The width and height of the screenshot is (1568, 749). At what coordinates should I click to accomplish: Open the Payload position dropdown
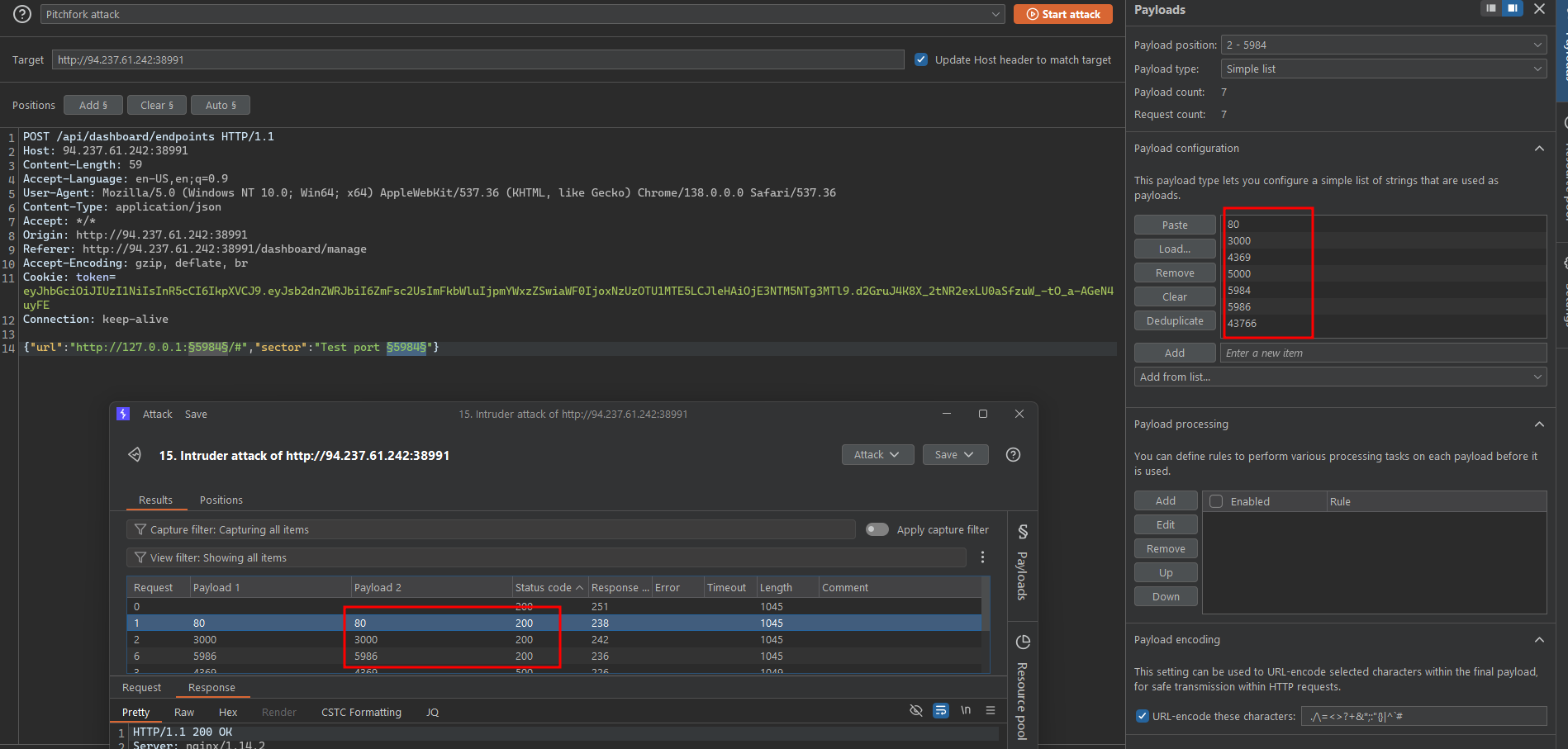(1384, 45)
